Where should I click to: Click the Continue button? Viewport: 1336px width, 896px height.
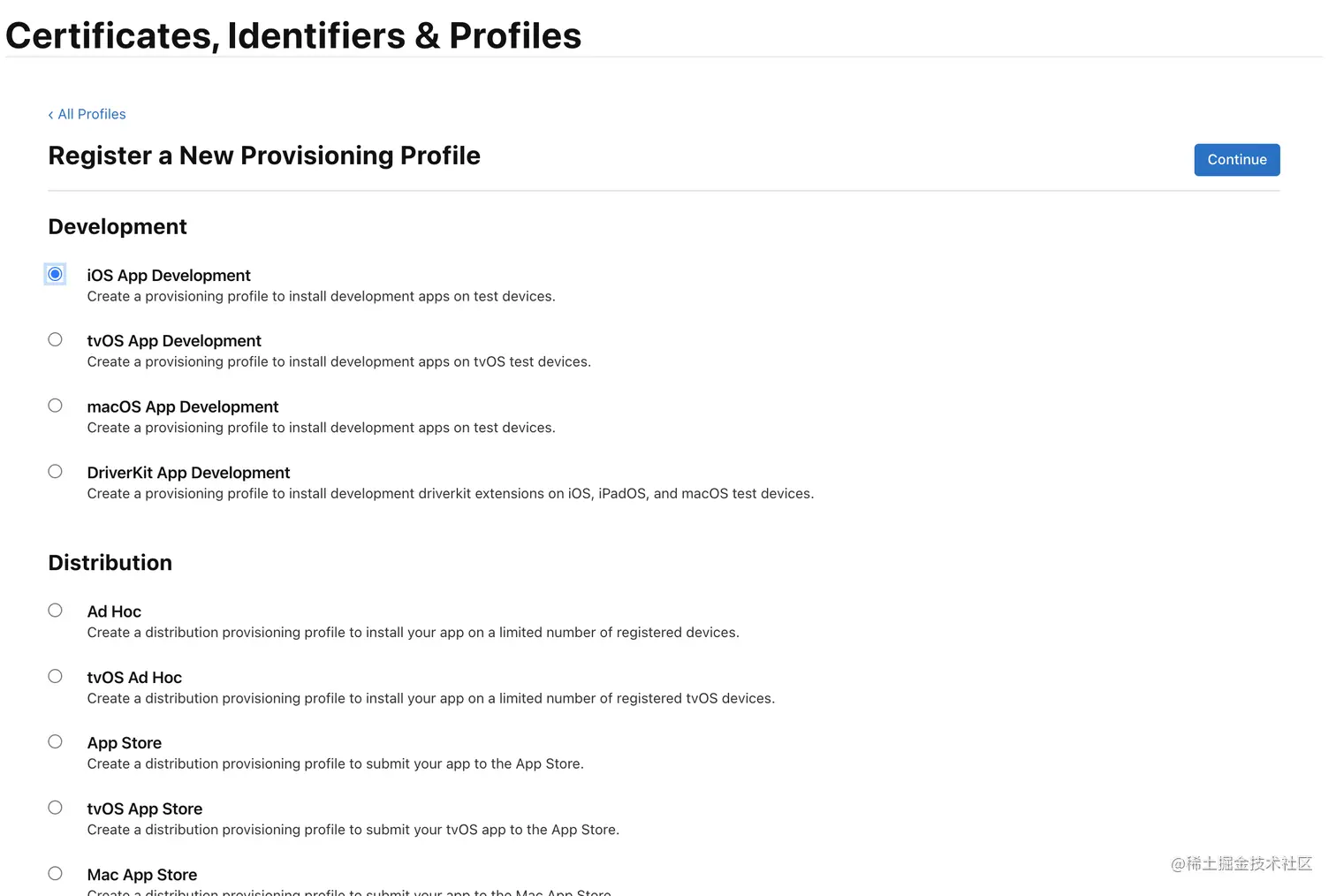(x=1236, y=160)
